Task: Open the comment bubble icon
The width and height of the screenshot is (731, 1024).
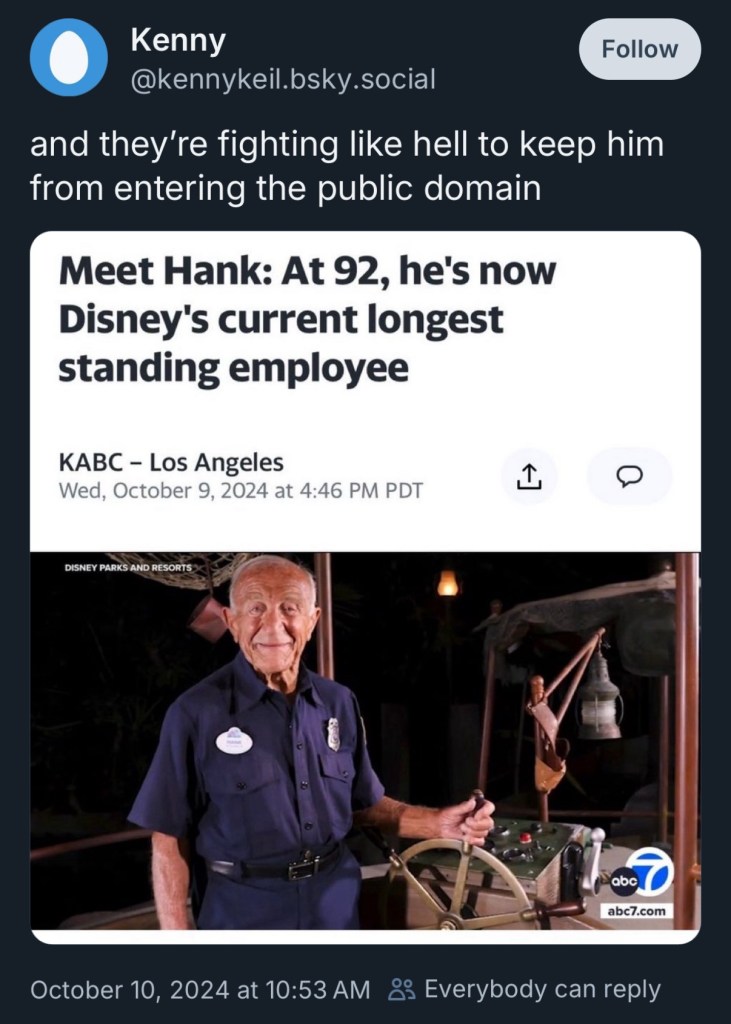Action: (x=630, y=477)
